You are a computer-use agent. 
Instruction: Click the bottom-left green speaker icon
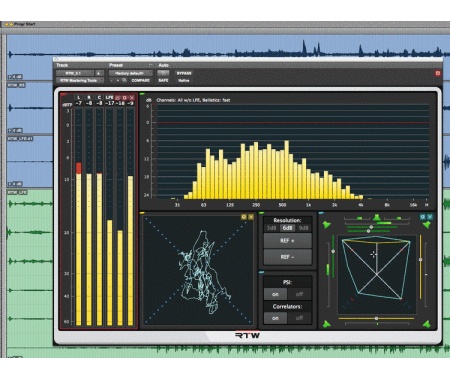[x=327, y=324]
